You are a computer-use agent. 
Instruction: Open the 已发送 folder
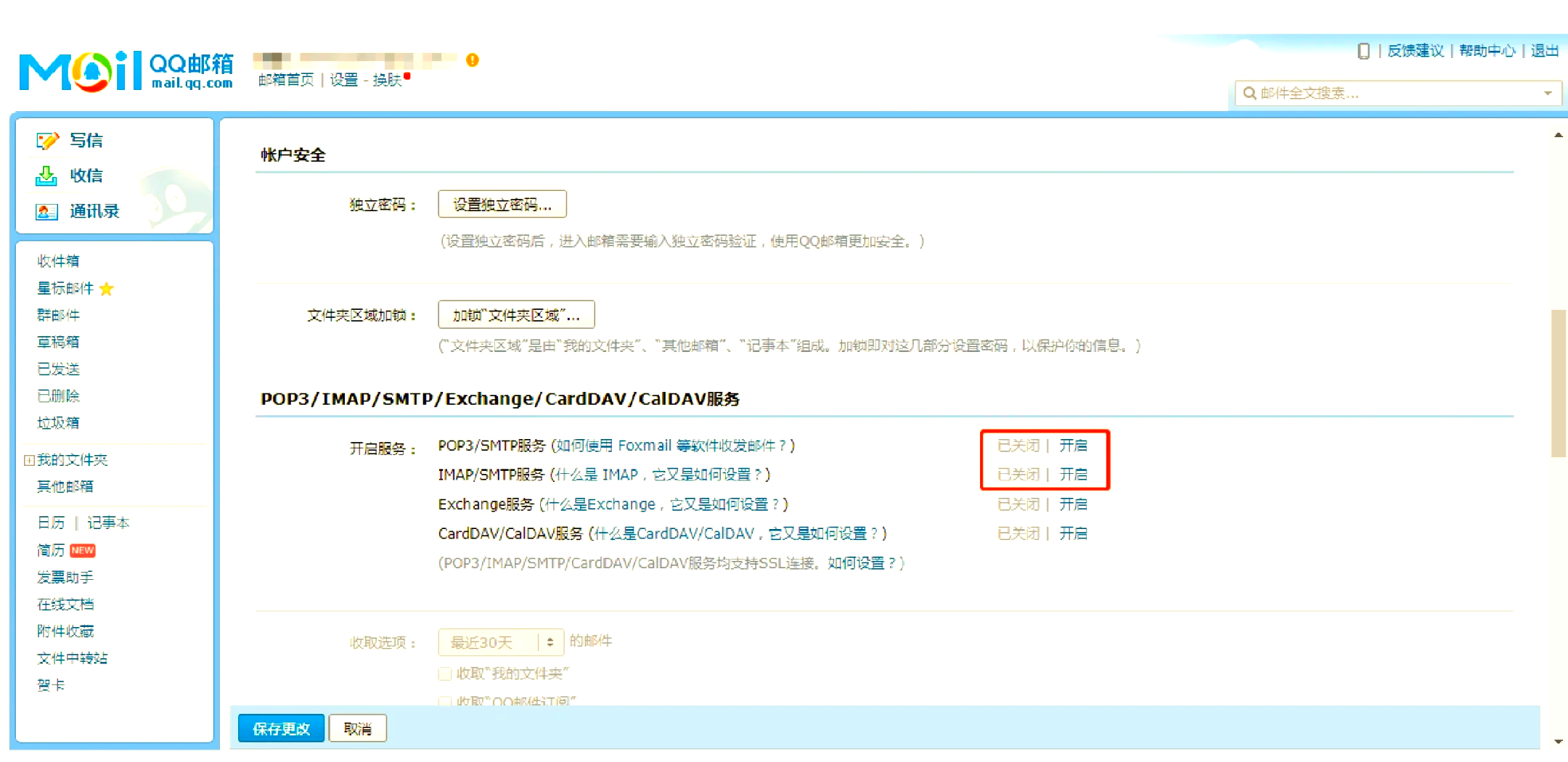[x=58, y=369]
